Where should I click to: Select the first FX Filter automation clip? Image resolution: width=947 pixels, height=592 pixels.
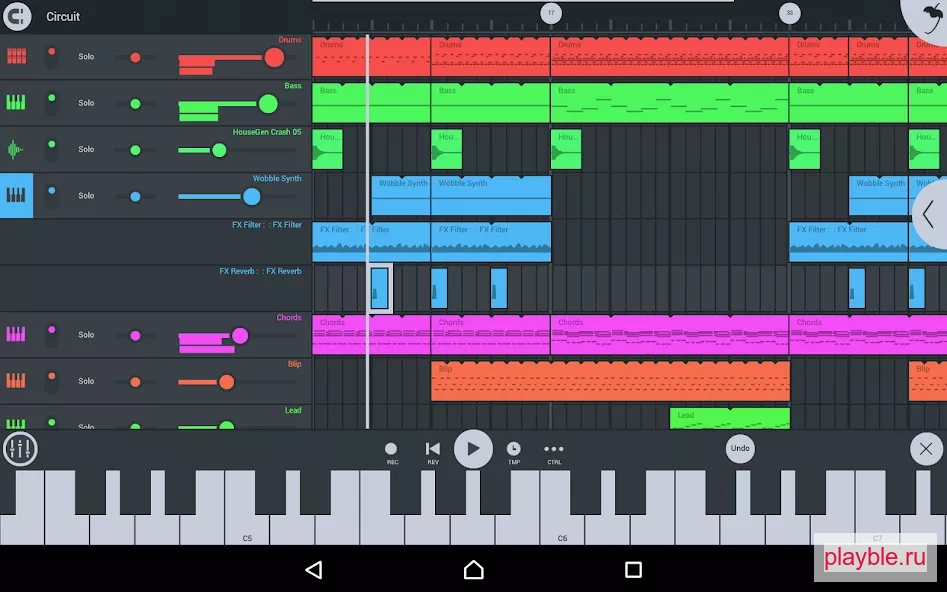[371, 242]
